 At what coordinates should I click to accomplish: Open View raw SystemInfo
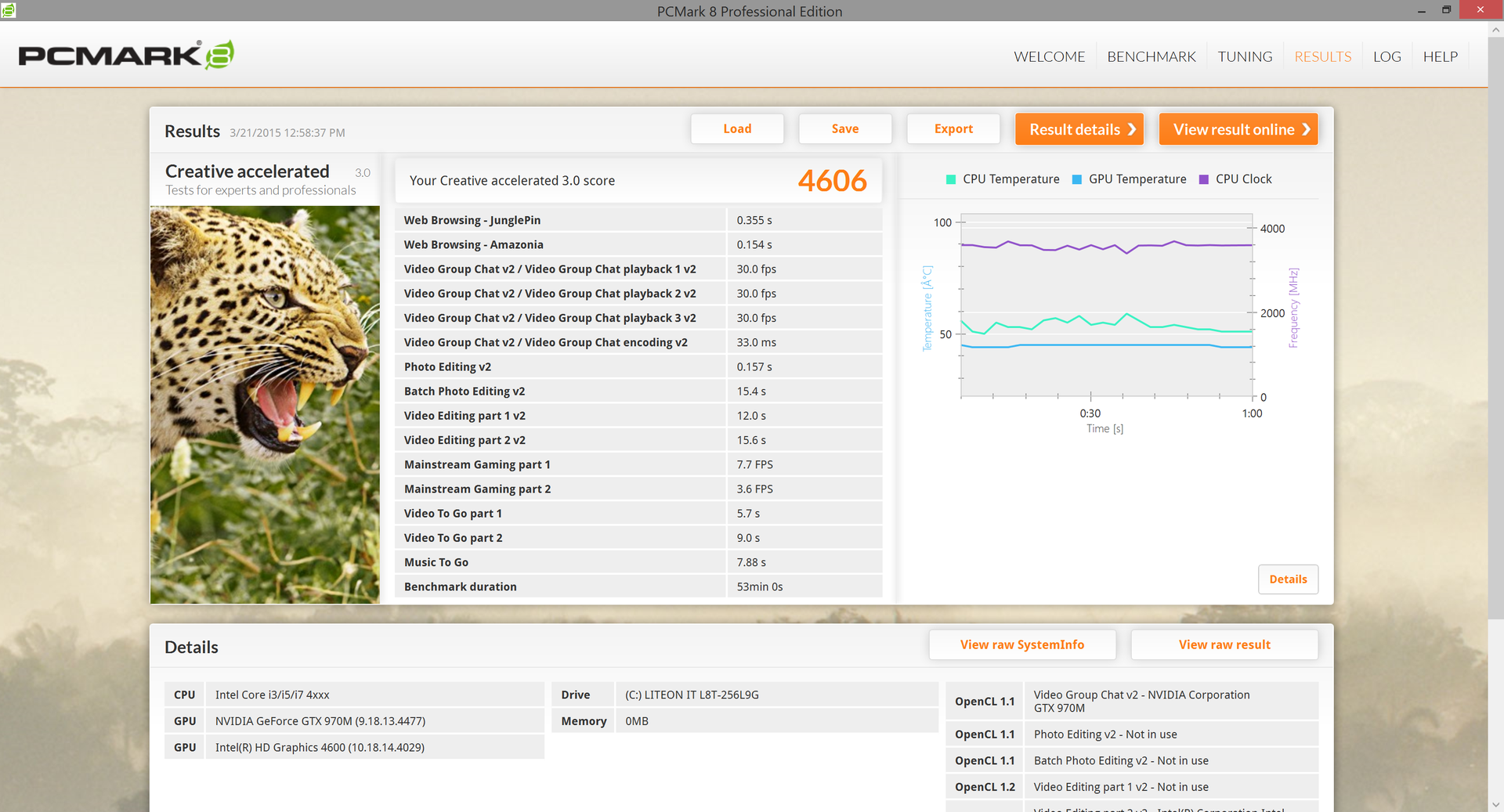1022,644
